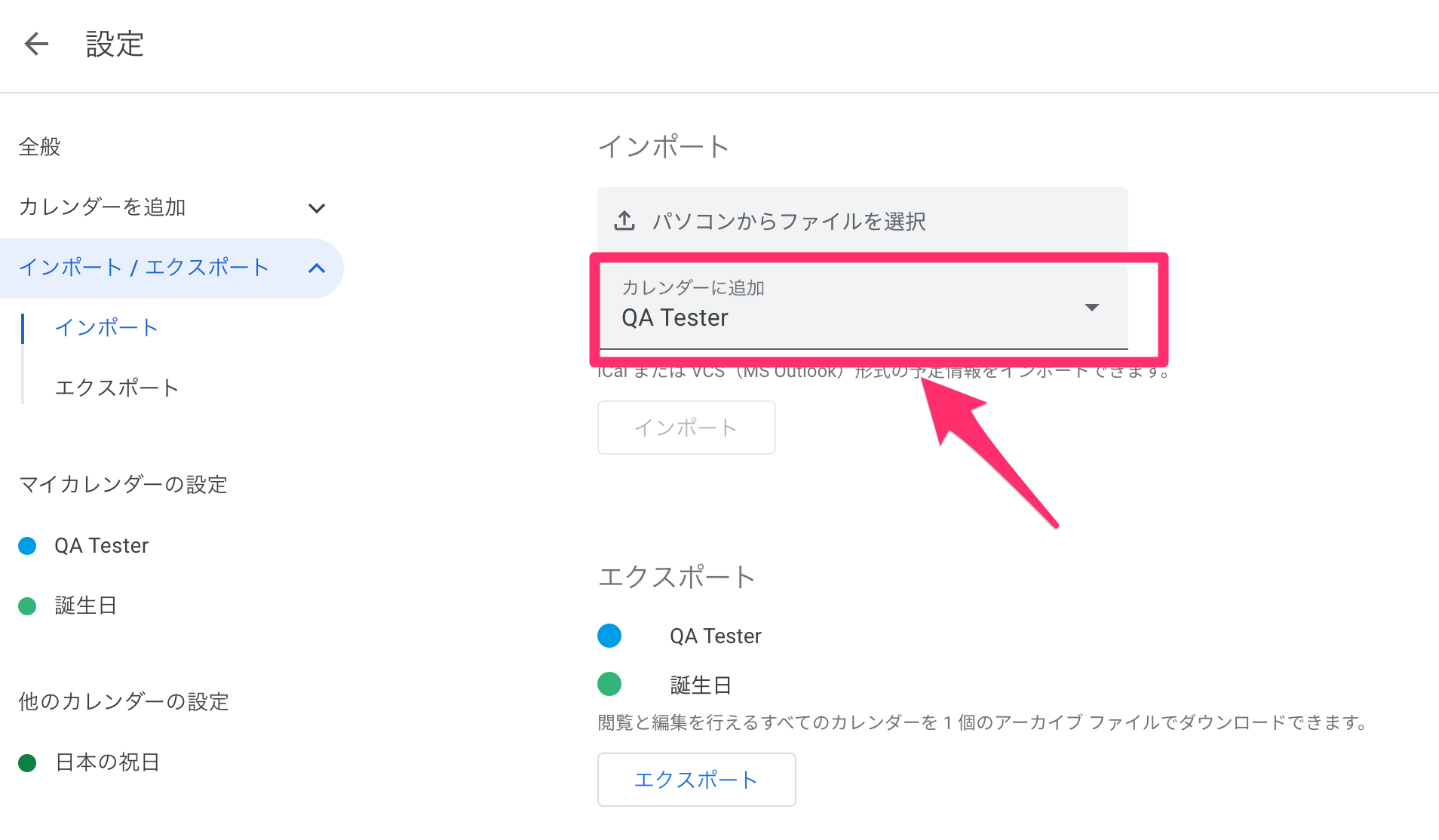Expand the カレンダーを追加 section

pos(317,207)
